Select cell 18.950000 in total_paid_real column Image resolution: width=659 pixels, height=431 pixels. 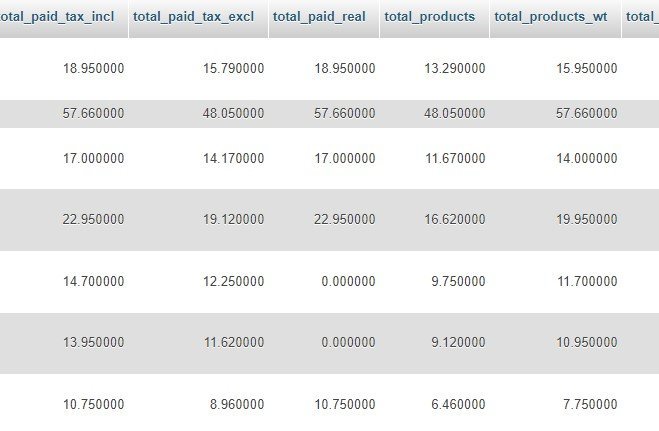345,68
